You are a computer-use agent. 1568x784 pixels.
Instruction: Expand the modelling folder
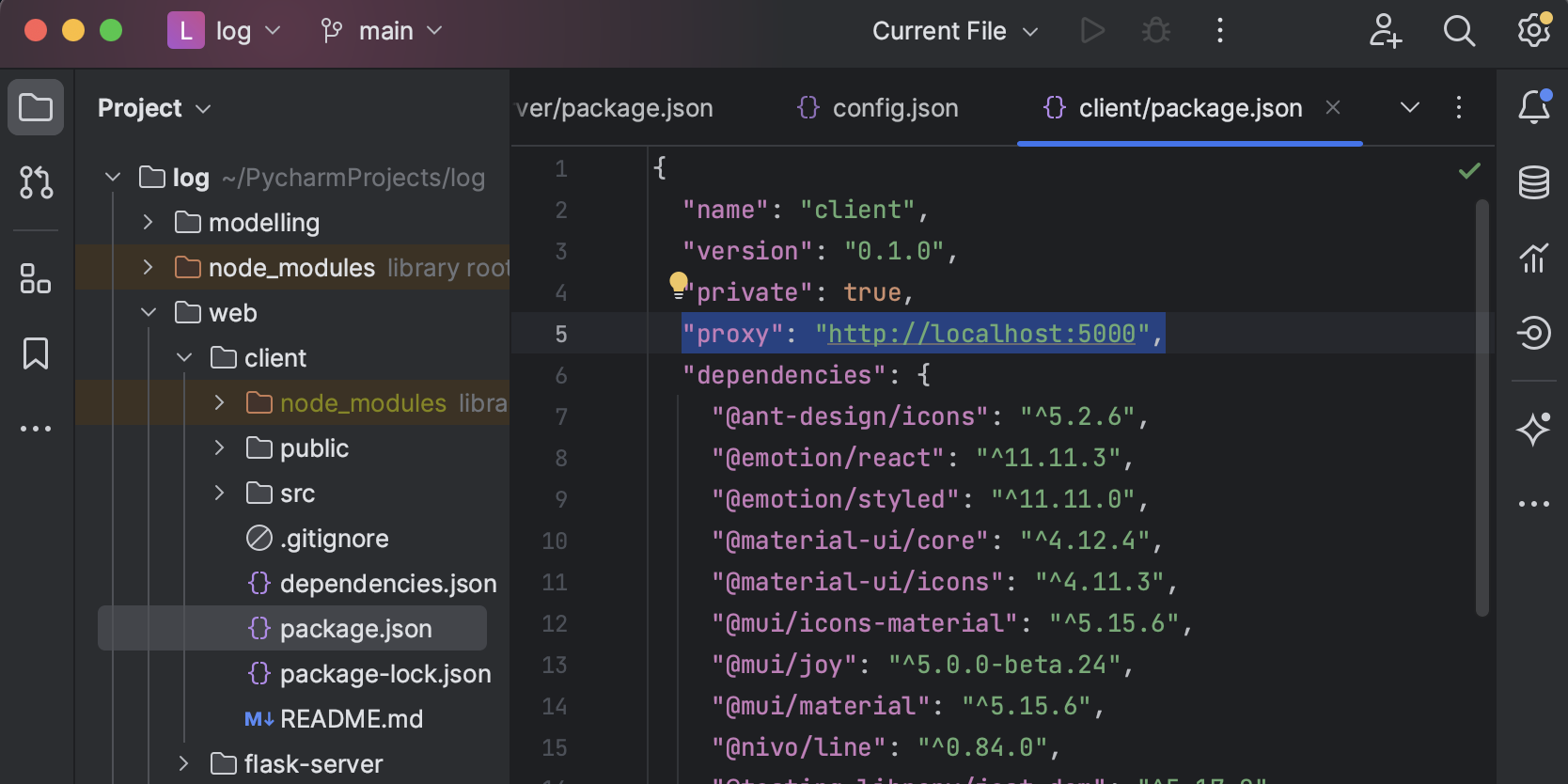(148, 223)
